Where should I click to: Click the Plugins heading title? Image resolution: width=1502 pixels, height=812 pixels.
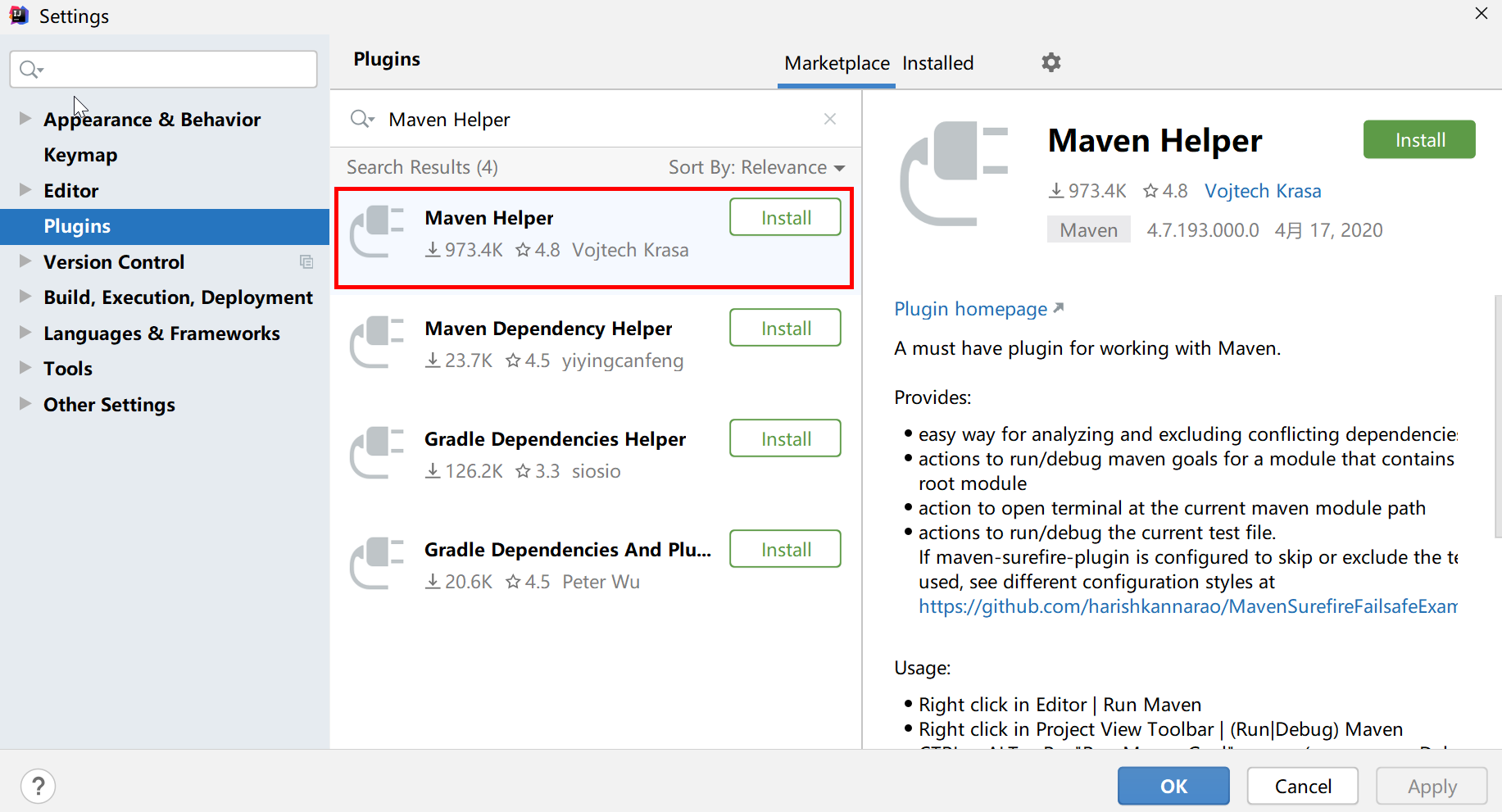click(x=387, y=59)
